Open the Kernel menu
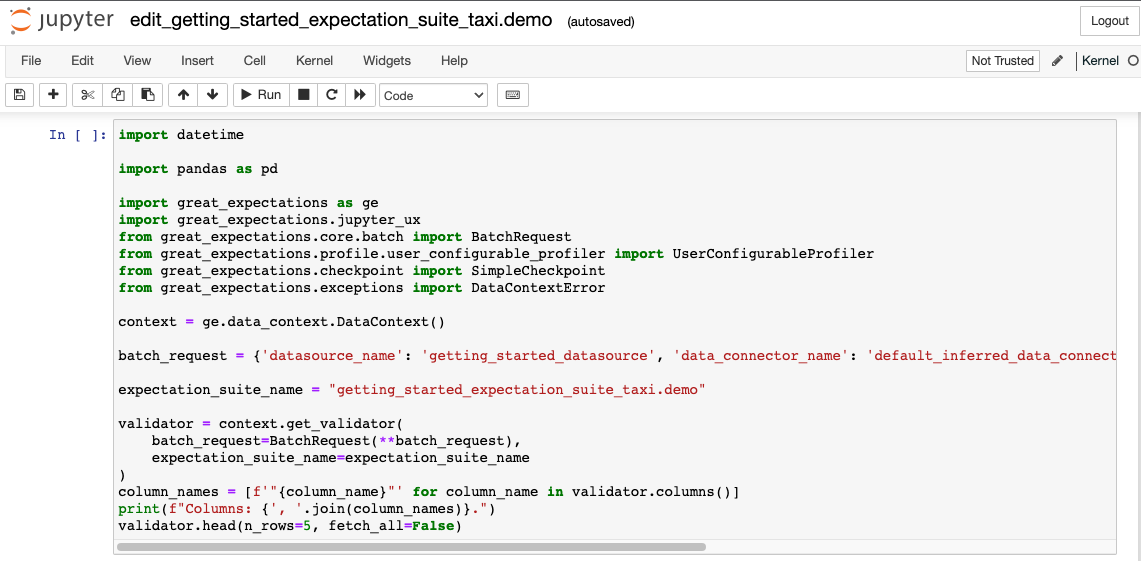 314,61
